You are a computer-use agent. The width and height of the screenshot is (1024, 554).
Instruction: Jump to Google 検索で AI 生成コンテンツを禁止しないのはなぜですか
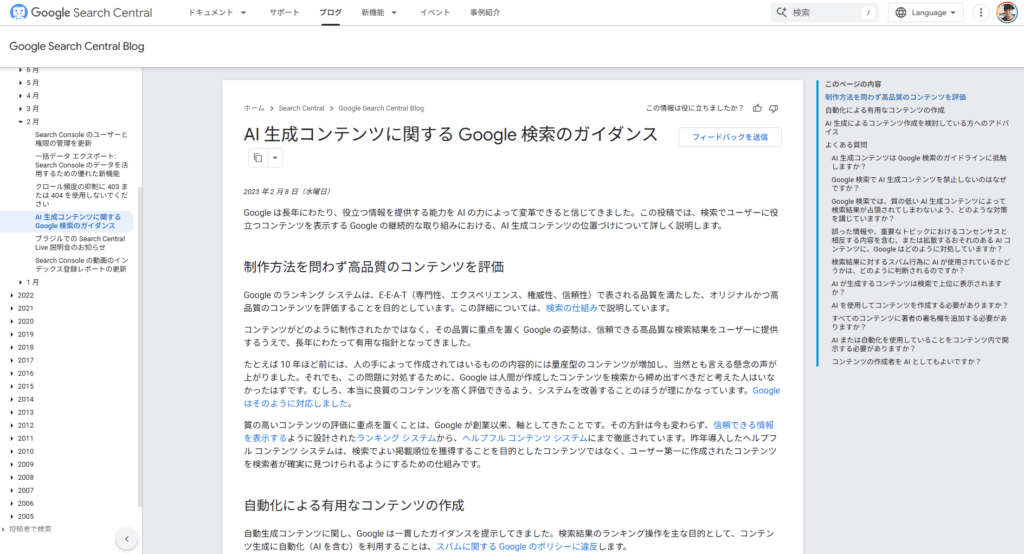tap(919, 184)
